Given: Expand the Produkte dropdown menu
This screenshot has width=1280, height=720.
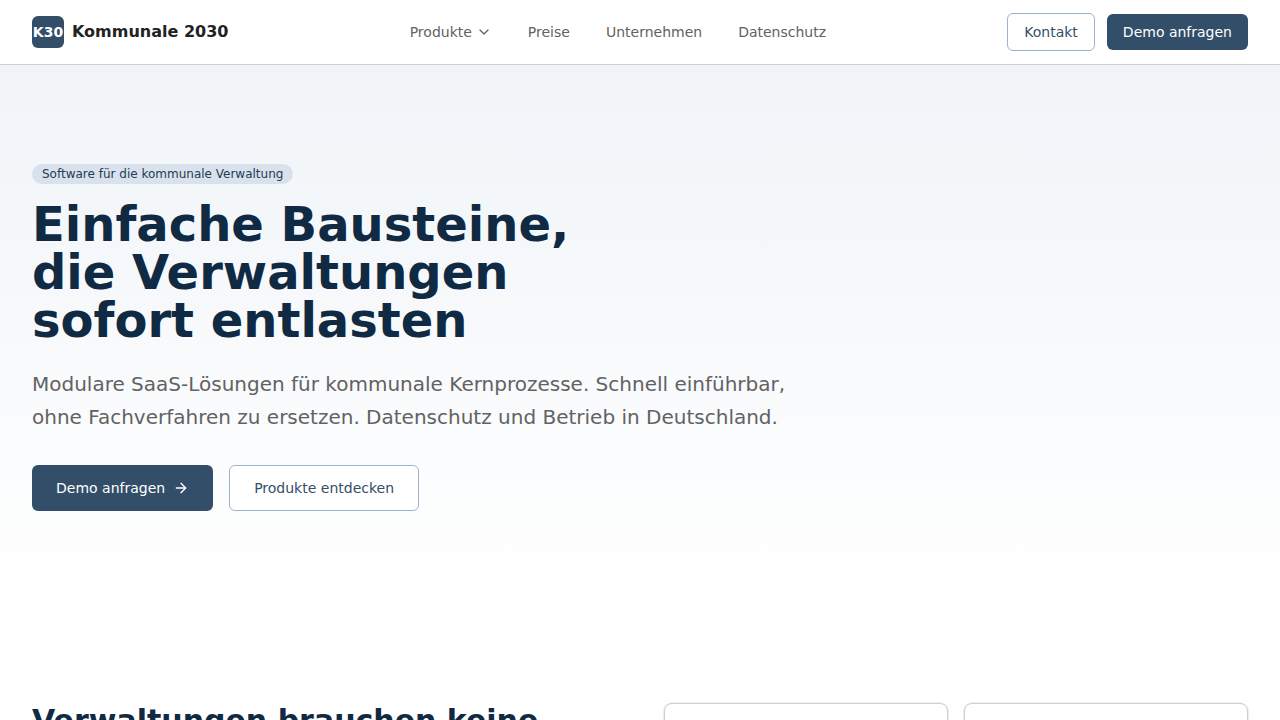Looking at the screenshot, I should pos(450,32).
